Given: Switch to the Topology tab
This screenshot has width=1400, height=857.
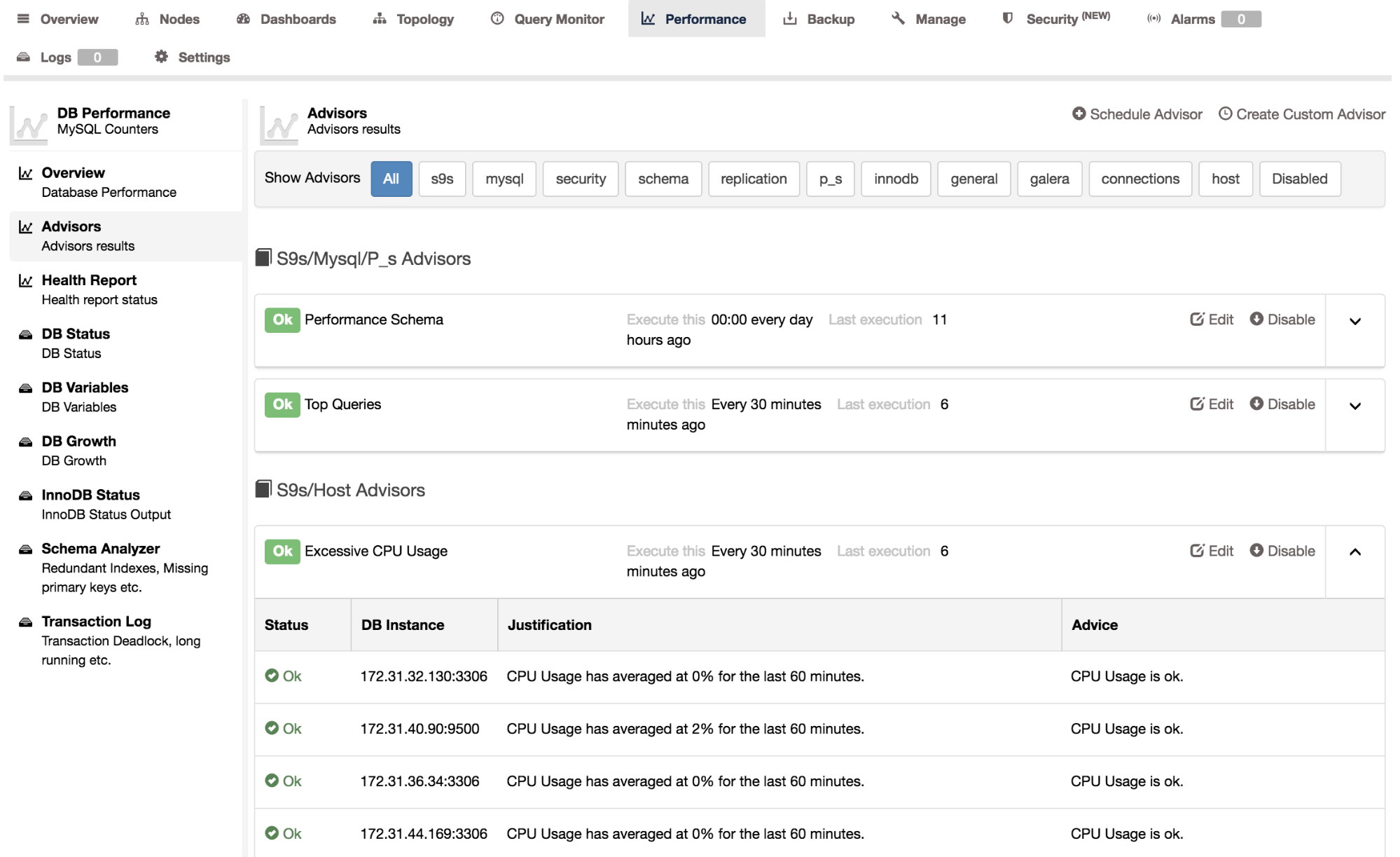Looking at the screenshot, I should tap(414, 19).
